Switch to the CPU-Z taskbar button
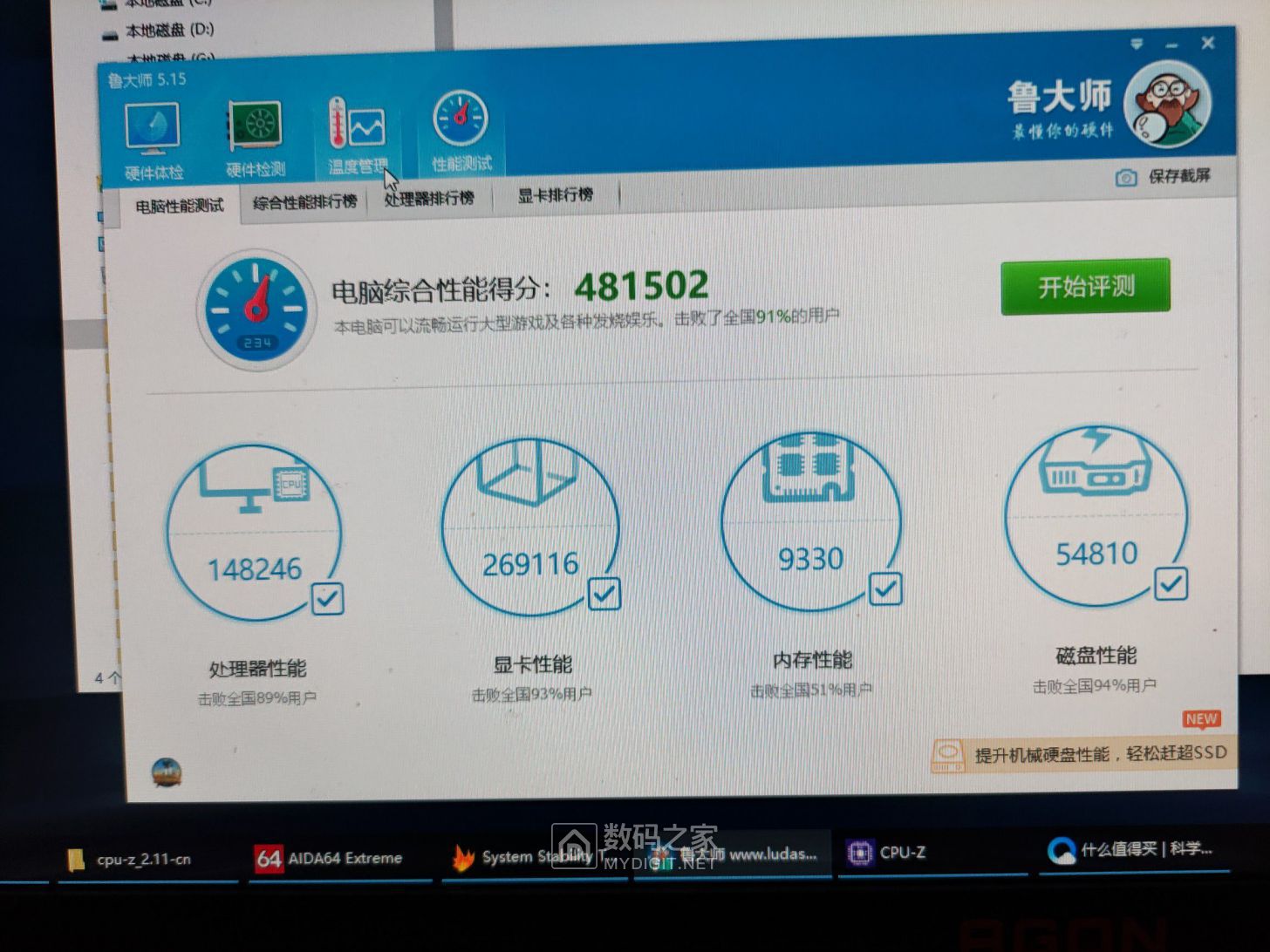1270x952 pixels. click(932, 853)
